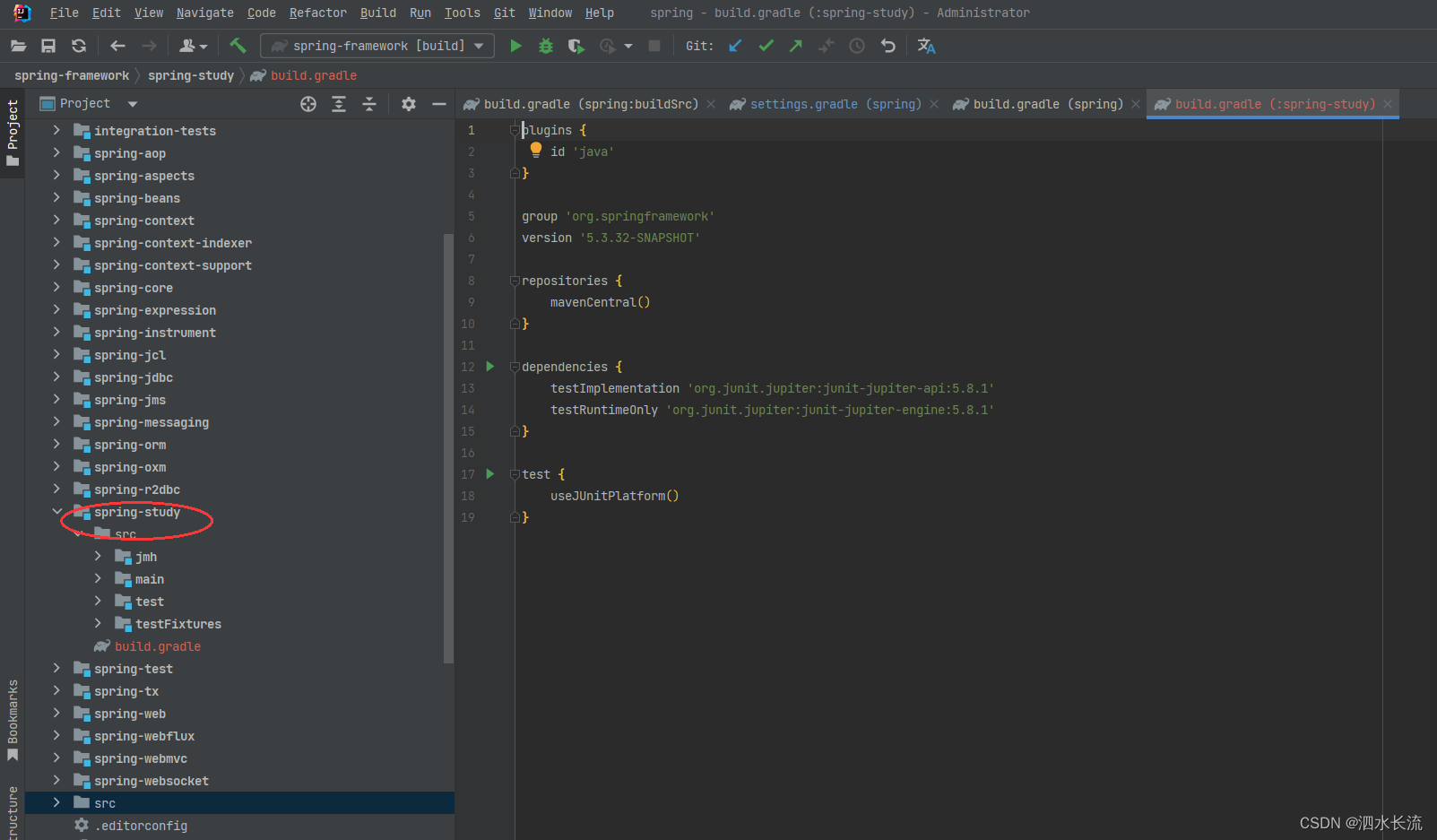Click the Translate toolbar icon
Image resolution: width=1437 pixels, height=840 pixels.
point(927,46)
